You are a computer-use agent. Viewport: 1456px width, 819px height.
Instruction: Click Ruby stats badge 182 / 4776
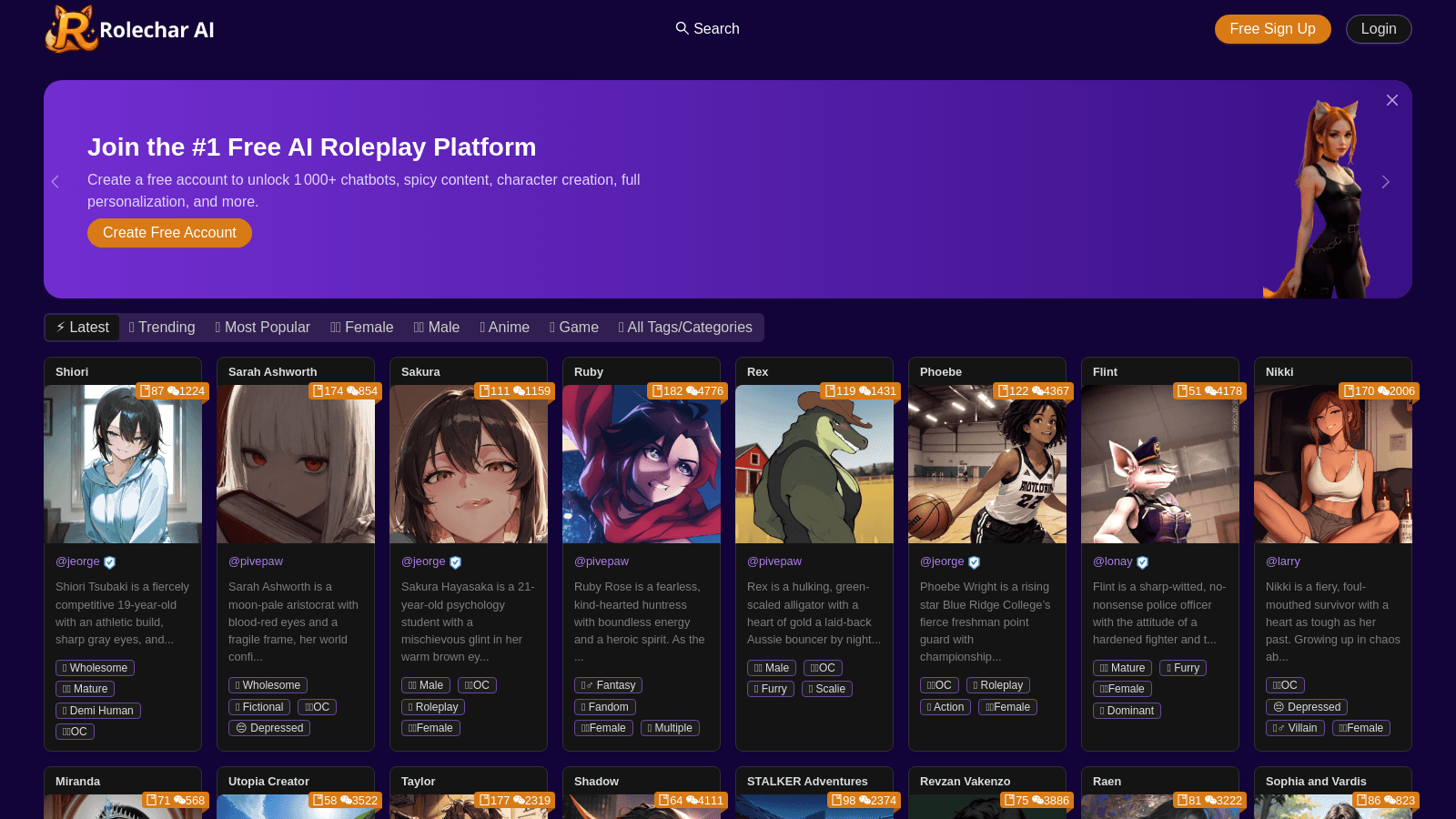coord(688,391)
